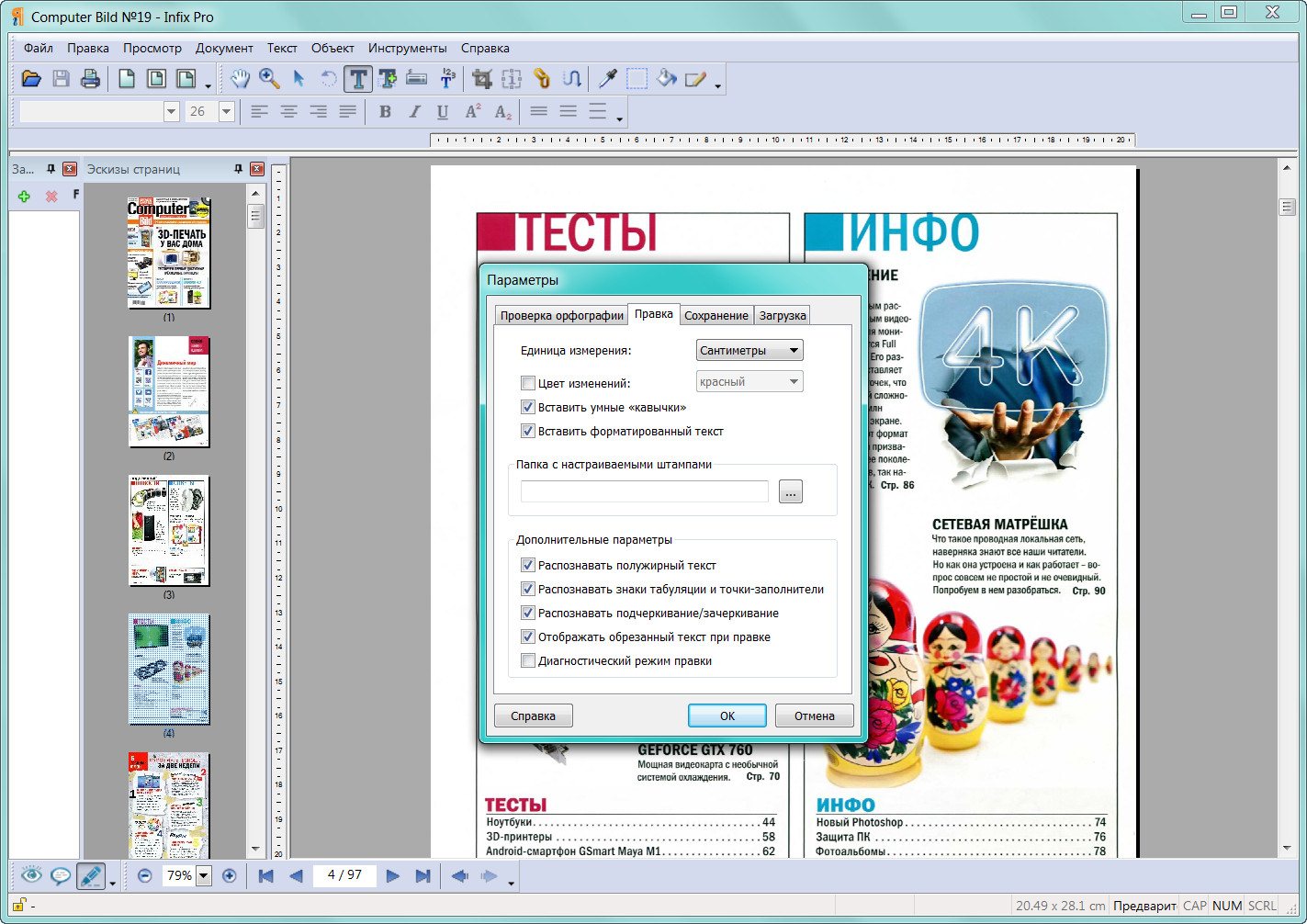Switch to the 'Сохранение' tab
The height and width of the screenshot is (924, 1307).
pyautogui.click(x=716, y=315)
